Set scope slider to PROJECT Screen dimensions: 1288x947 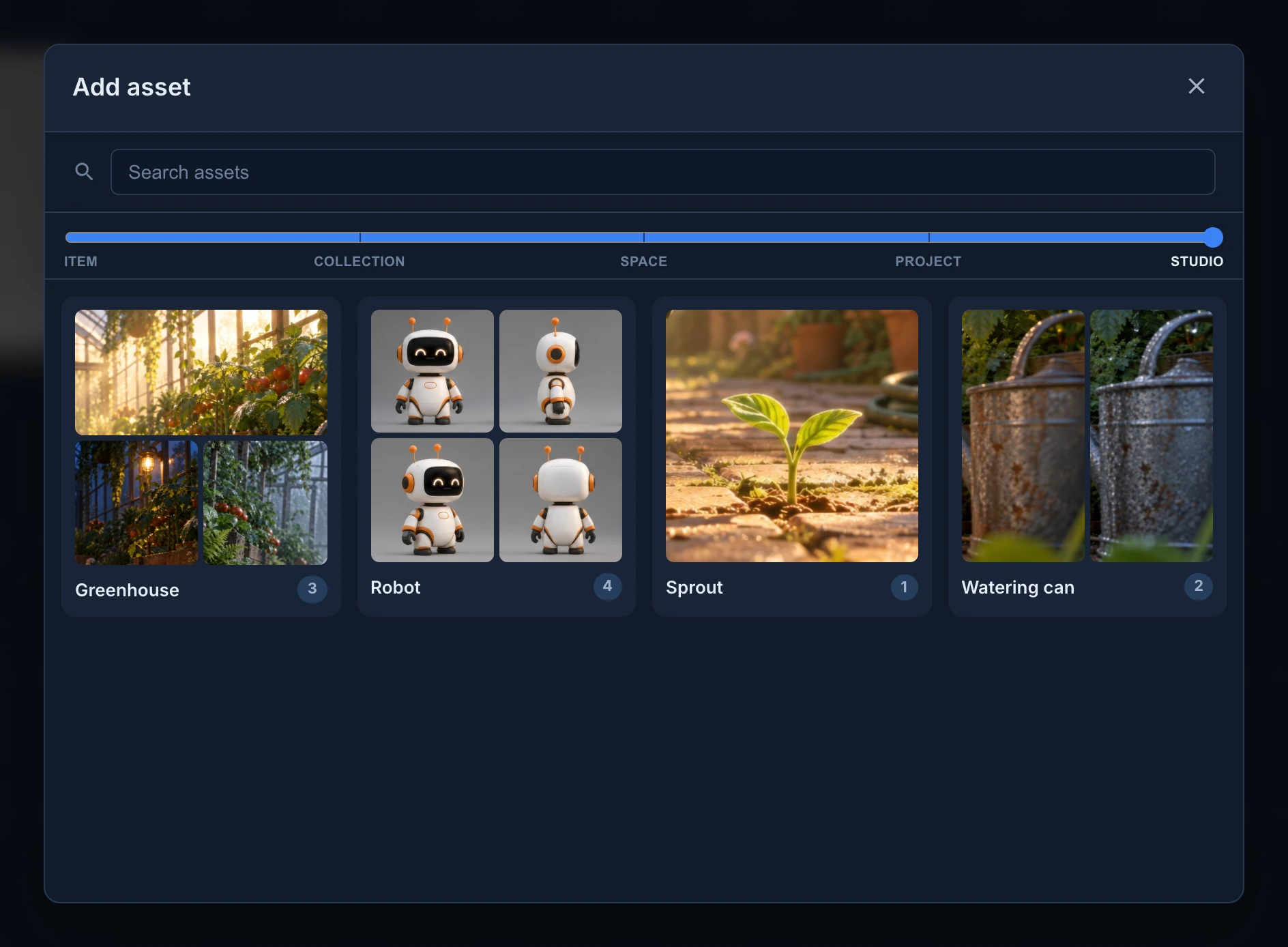tap(928, 261)
